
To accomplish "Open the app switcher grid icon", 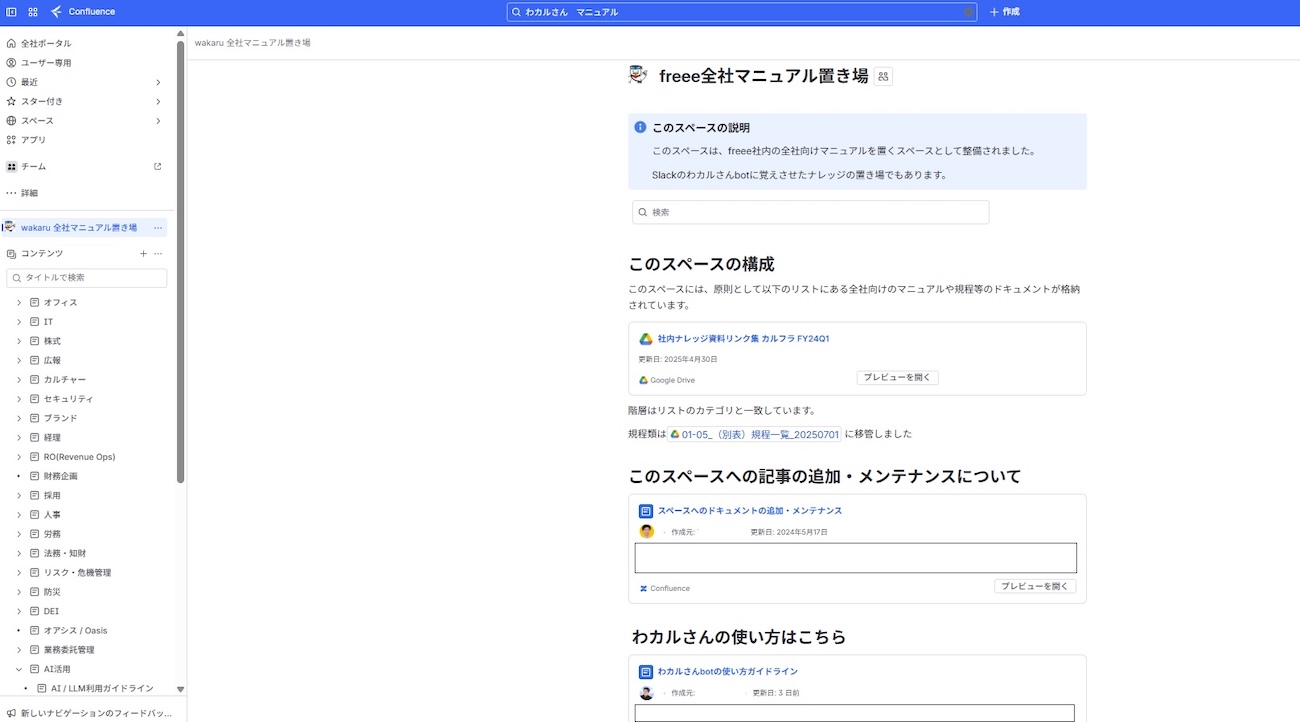I will click(x=33, y=12).
